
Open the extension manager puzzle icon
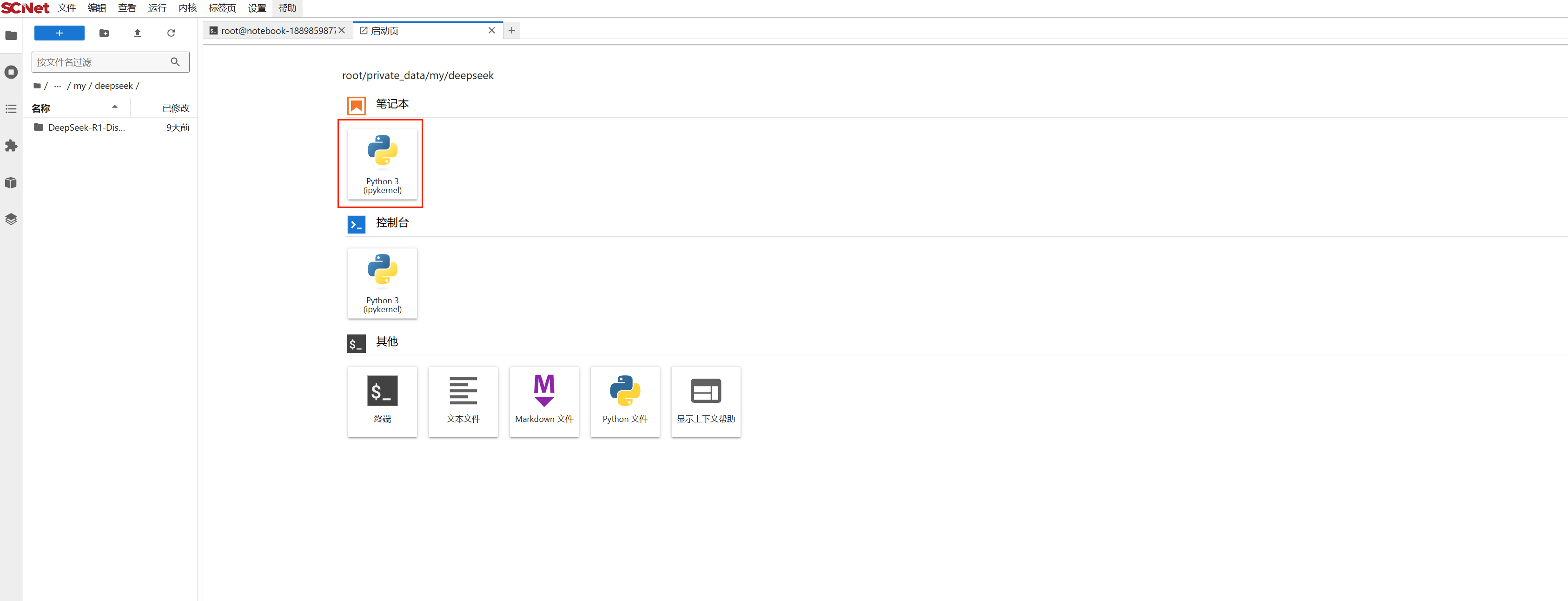point(11,146)
